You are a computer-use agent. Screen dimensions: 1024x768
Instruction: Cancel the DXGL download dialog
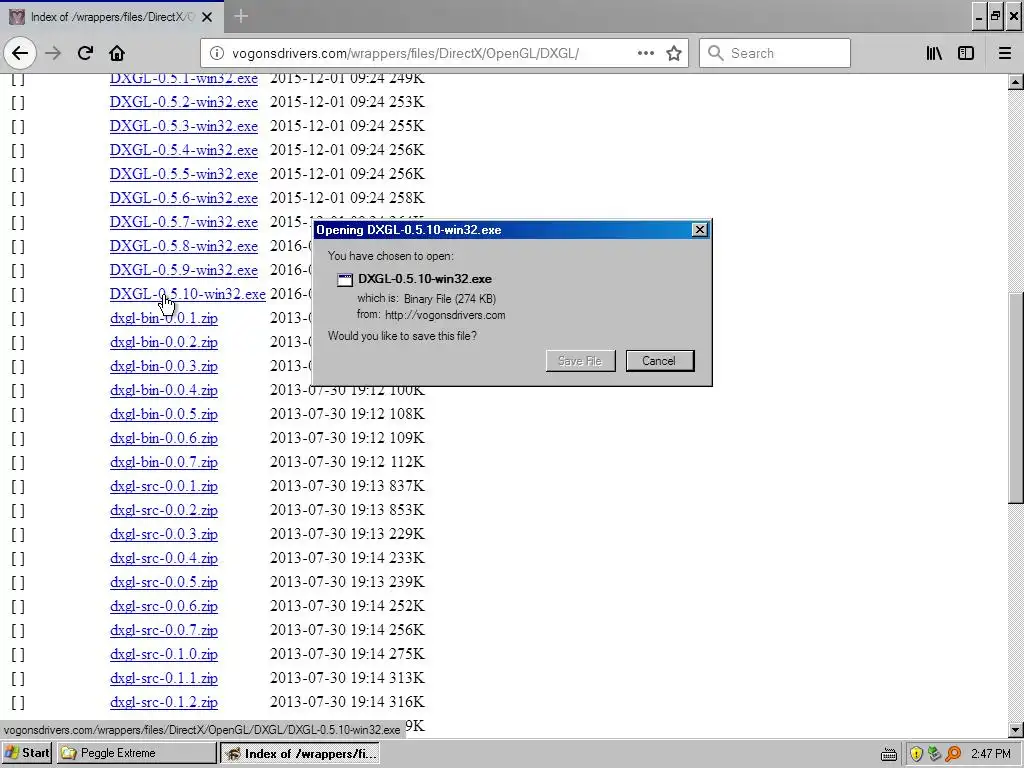tap(659, 360)
